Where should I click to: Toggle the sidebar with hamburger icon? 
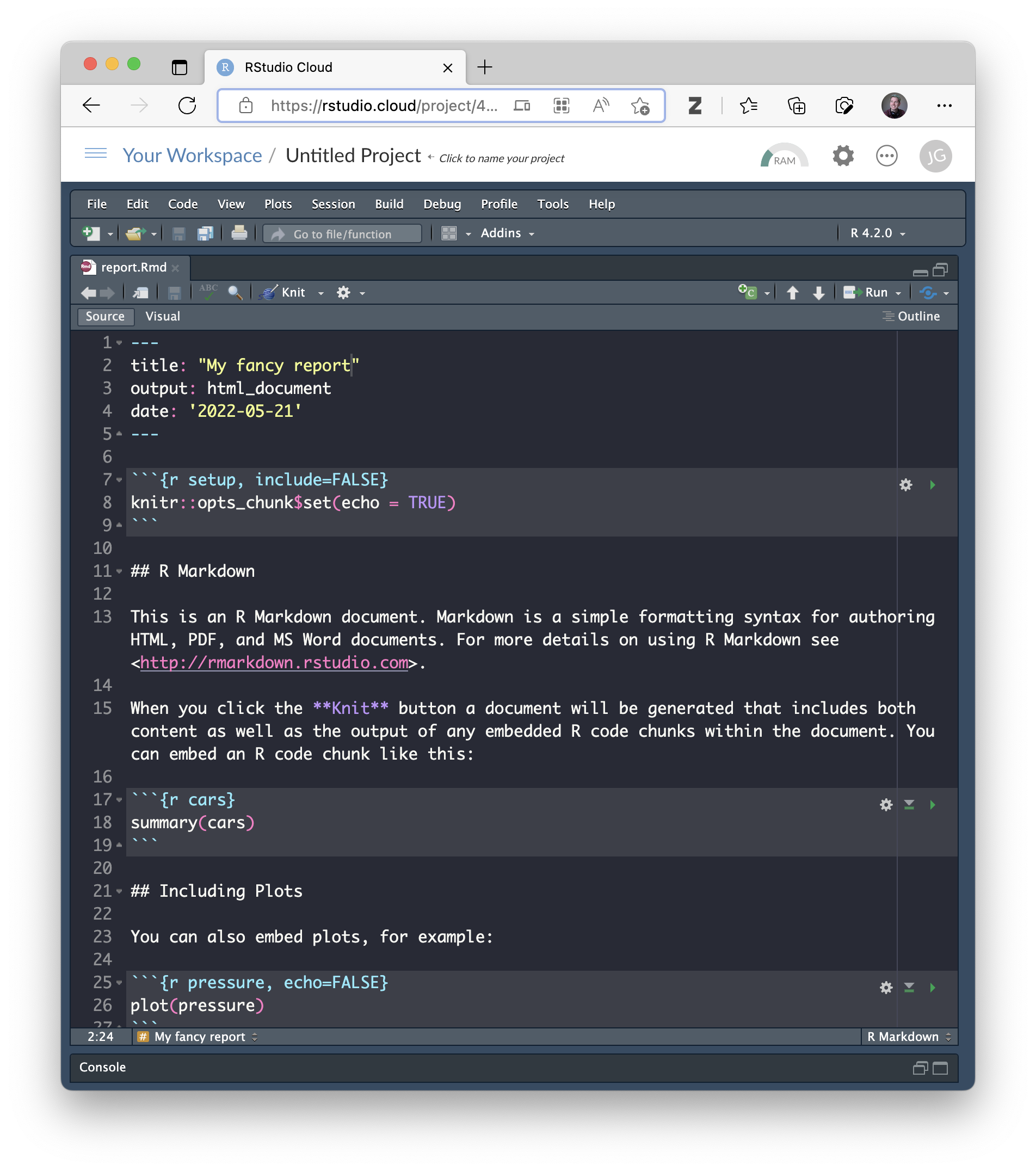click(95, 154)
